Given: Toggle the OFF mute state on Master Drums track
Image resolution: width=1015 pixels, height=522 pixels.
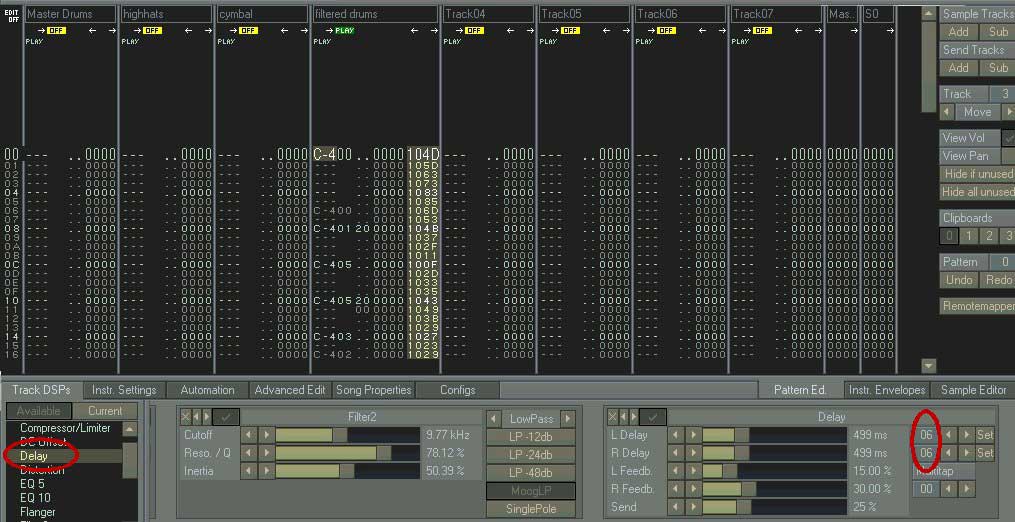Looking at the screenshot, I should click(x=55, y=30).
